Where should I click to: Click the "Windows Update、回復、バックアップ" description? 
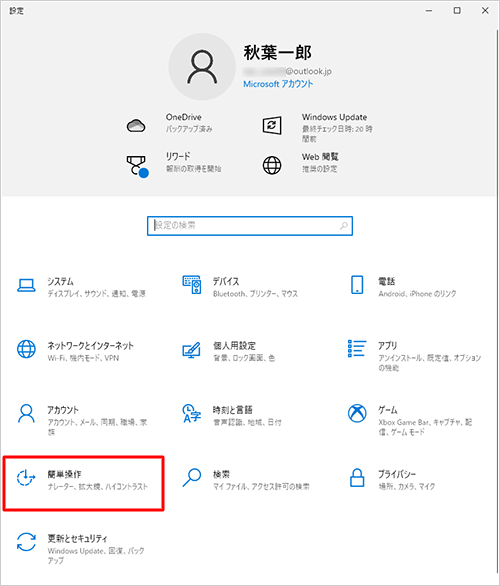pyautogui.click(x=96, y=556)
